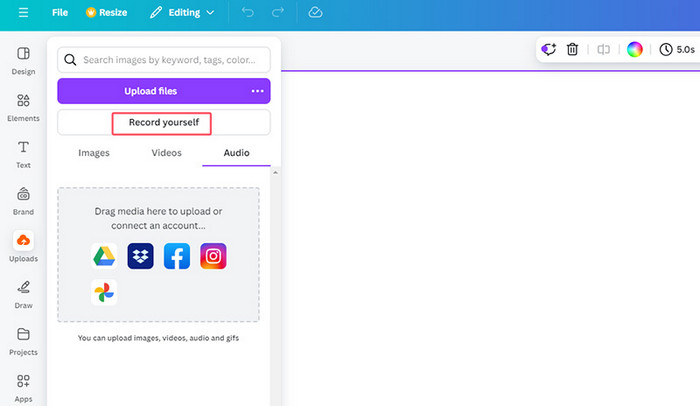Connect Google Drive account

coord(104,256)
